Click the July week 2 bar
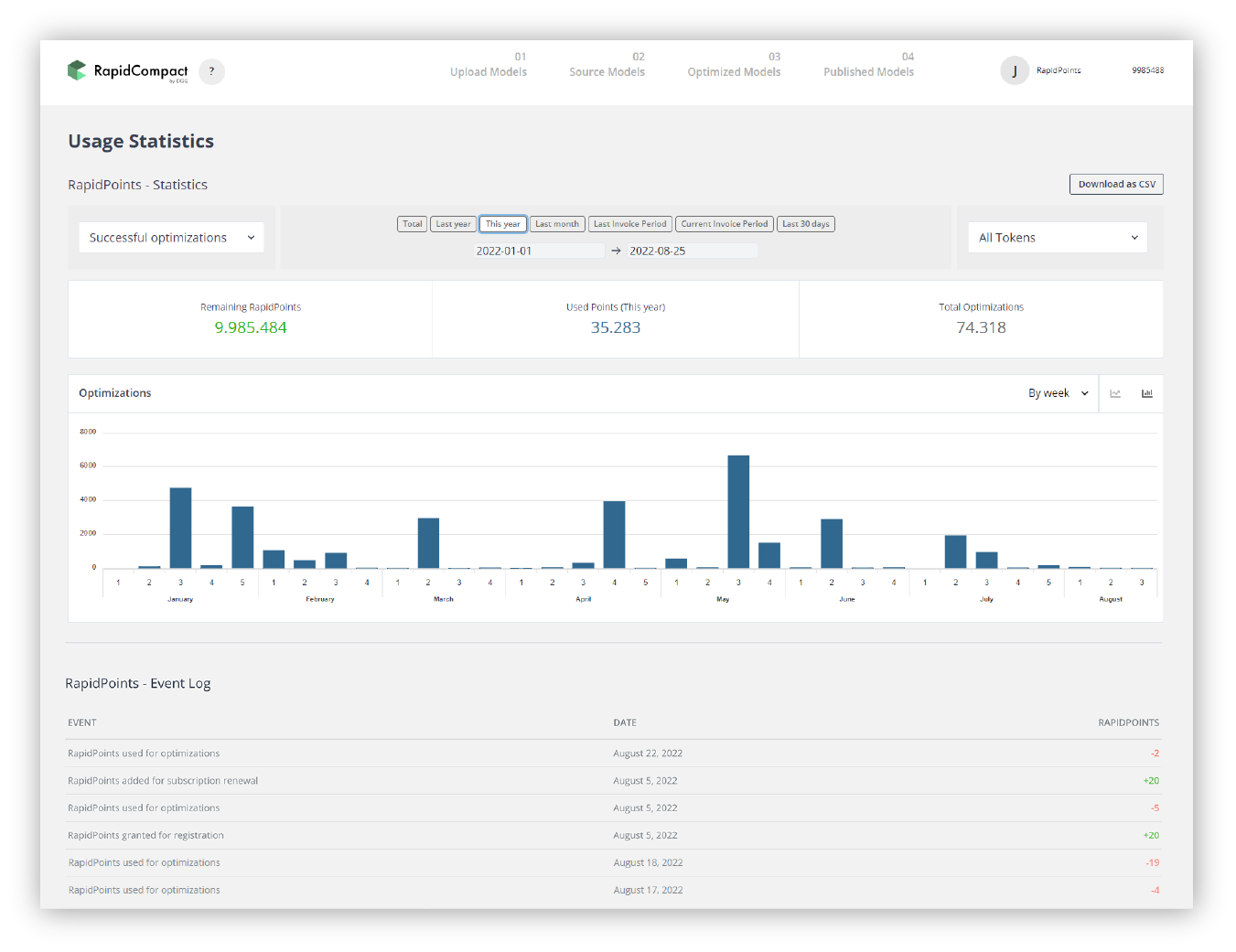 point(955,552)
